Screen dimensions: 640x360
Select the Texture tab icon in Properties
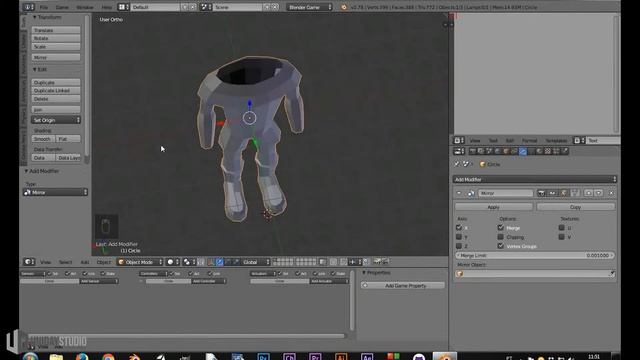click(548, 151)
